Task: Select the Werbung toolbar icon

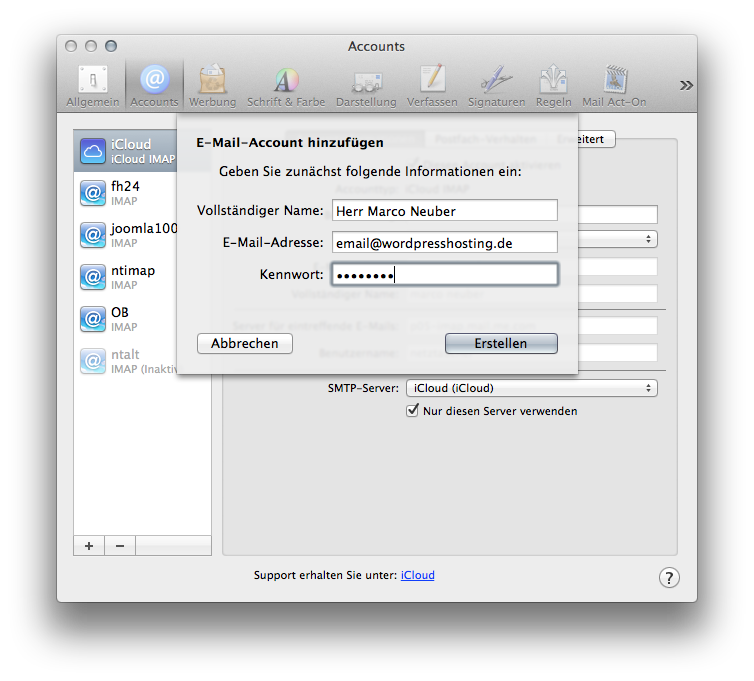Action: 212,86
